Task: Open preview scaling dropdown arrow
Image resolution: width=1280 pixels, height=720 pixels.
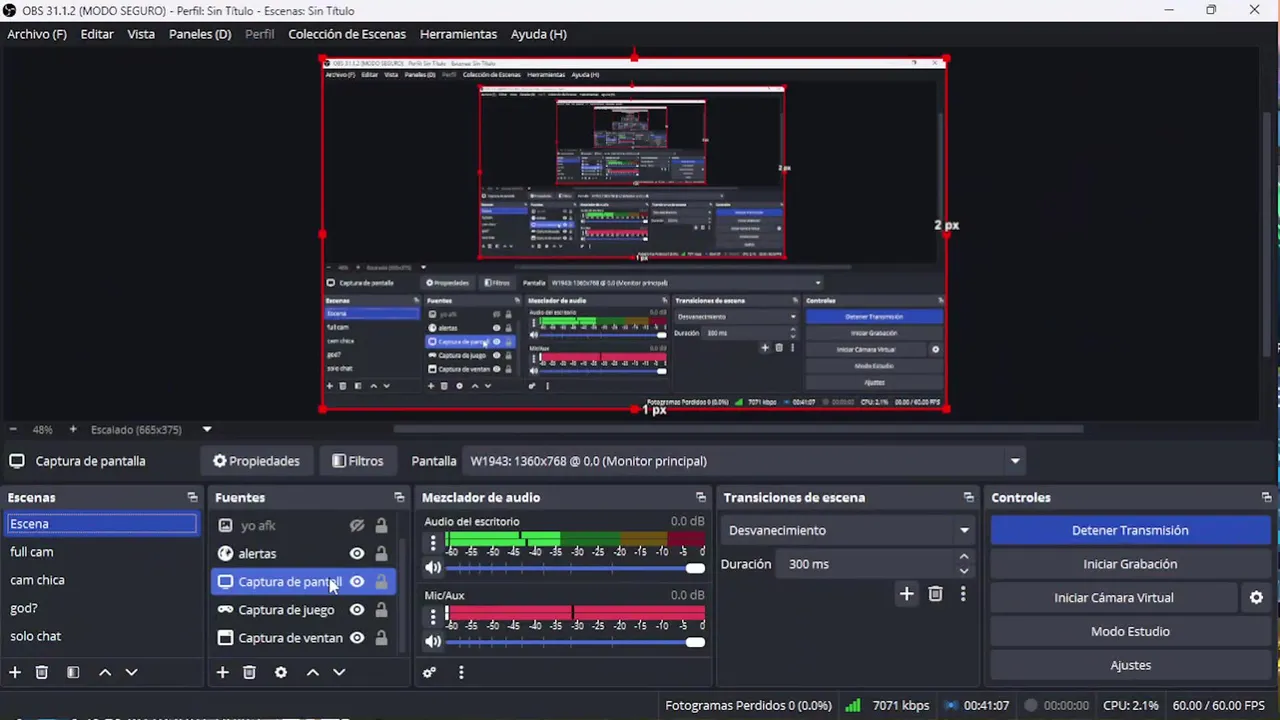Action: point(207,430)
